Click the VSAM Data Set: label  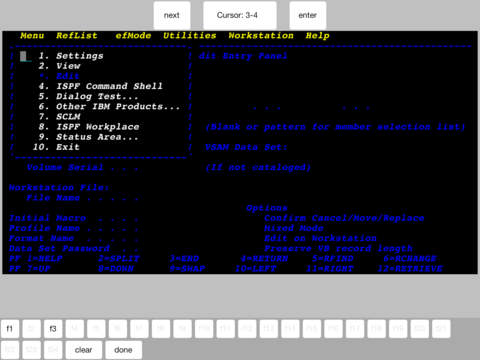246,147
